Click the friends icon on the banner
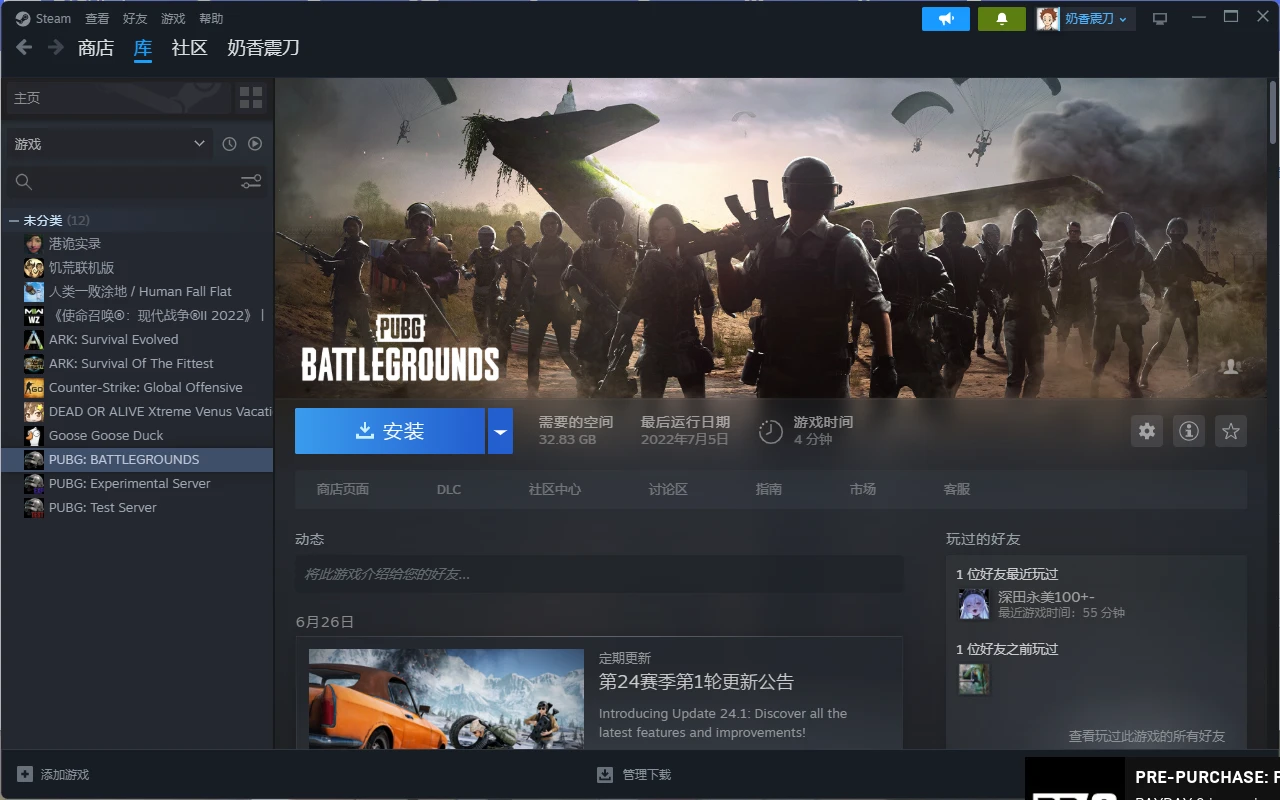The height and width of the screenshot is (800, 1280). click(x=1231, y=366)
